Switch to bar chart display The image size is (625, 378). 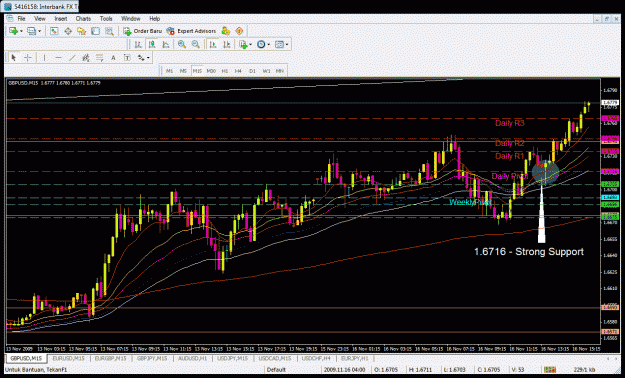point(138,45)
